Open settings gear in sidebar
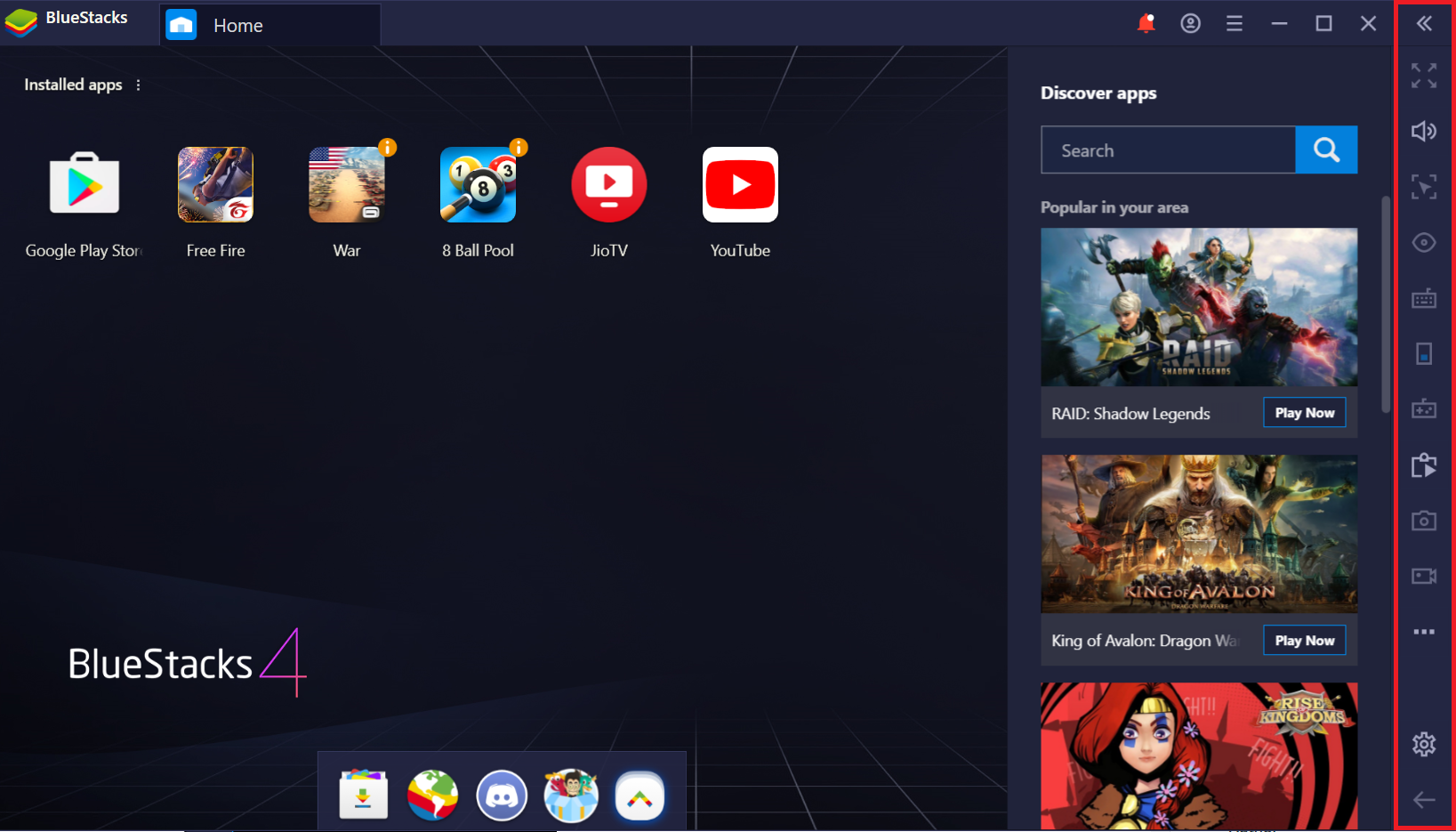1456x832 pixels. pyautogui.click(x=1424, y=744)
